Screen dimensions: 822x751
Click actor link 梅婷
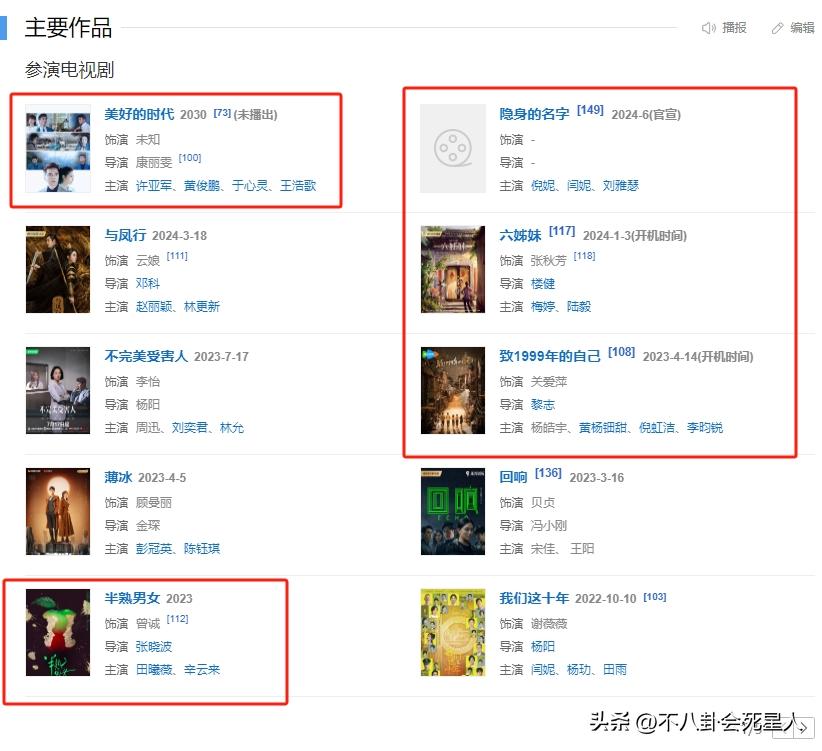pyautogui.click(x=543, y=307)
